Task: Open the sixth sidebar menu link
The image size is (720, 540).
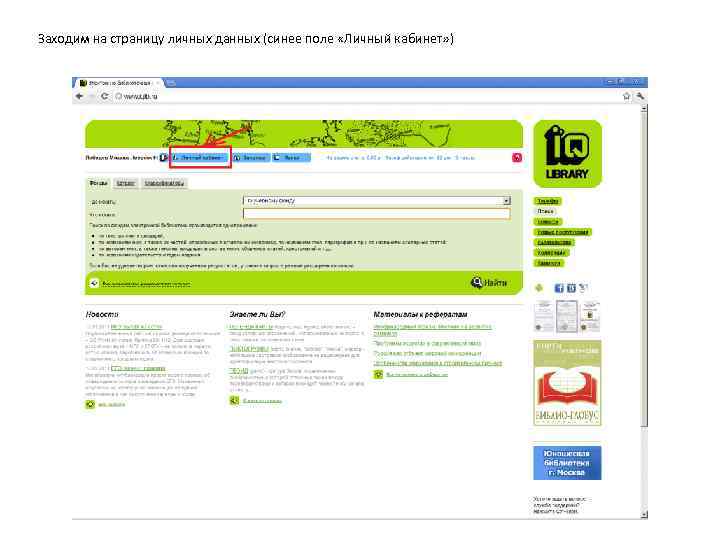Action: coord(551,253)
